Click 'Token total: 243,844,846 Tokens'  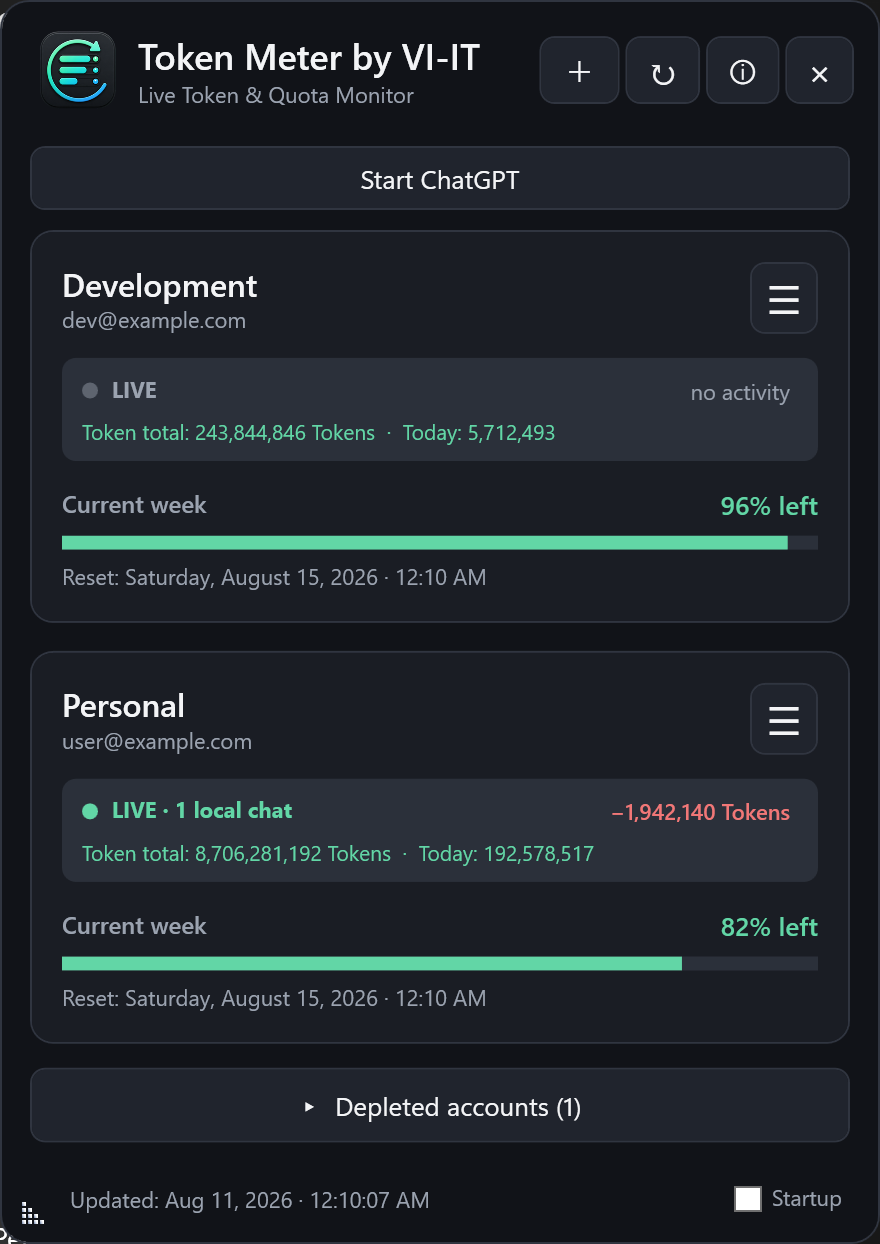[x=229, y=433]
